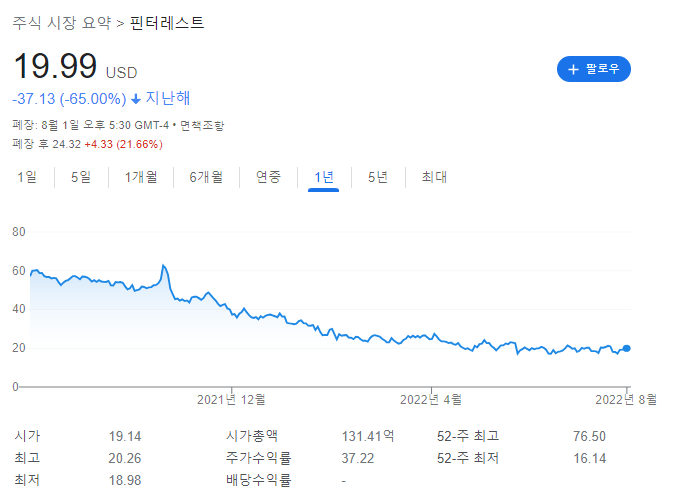The height and width of the screenshot is (501, 680).
Task: Switch to the 1개월 chart tab
Action: pyautogui.click(x=141, y=177)
